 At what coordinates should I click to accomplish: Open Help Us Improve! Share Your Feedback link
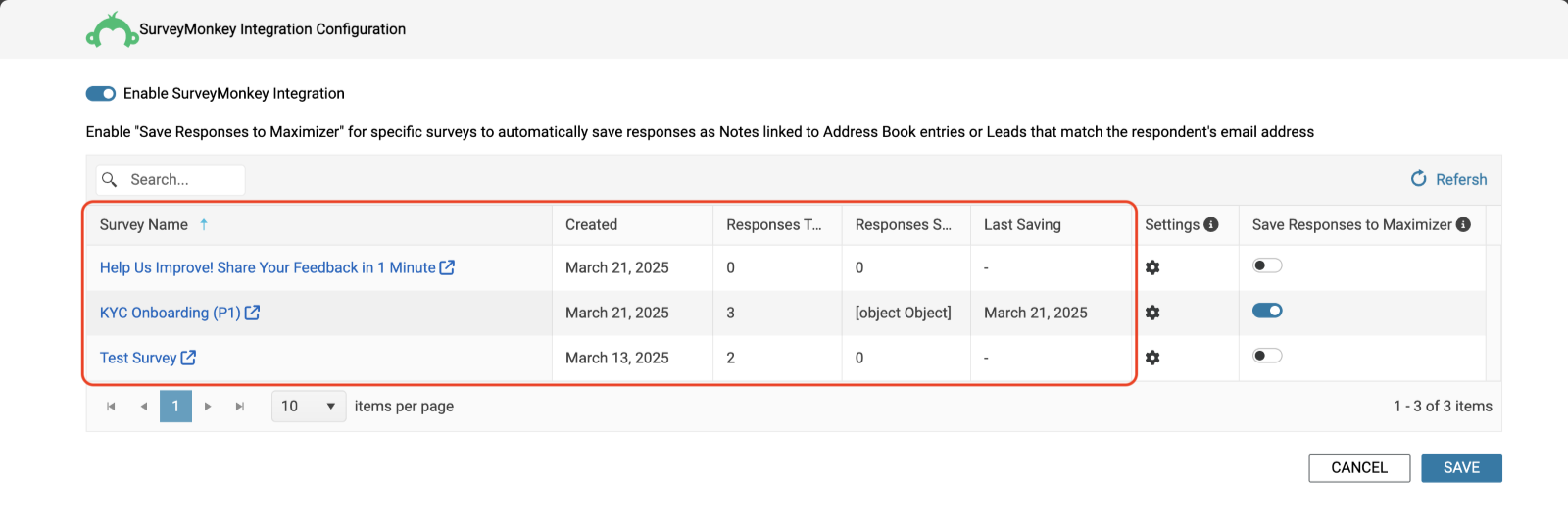268,267
